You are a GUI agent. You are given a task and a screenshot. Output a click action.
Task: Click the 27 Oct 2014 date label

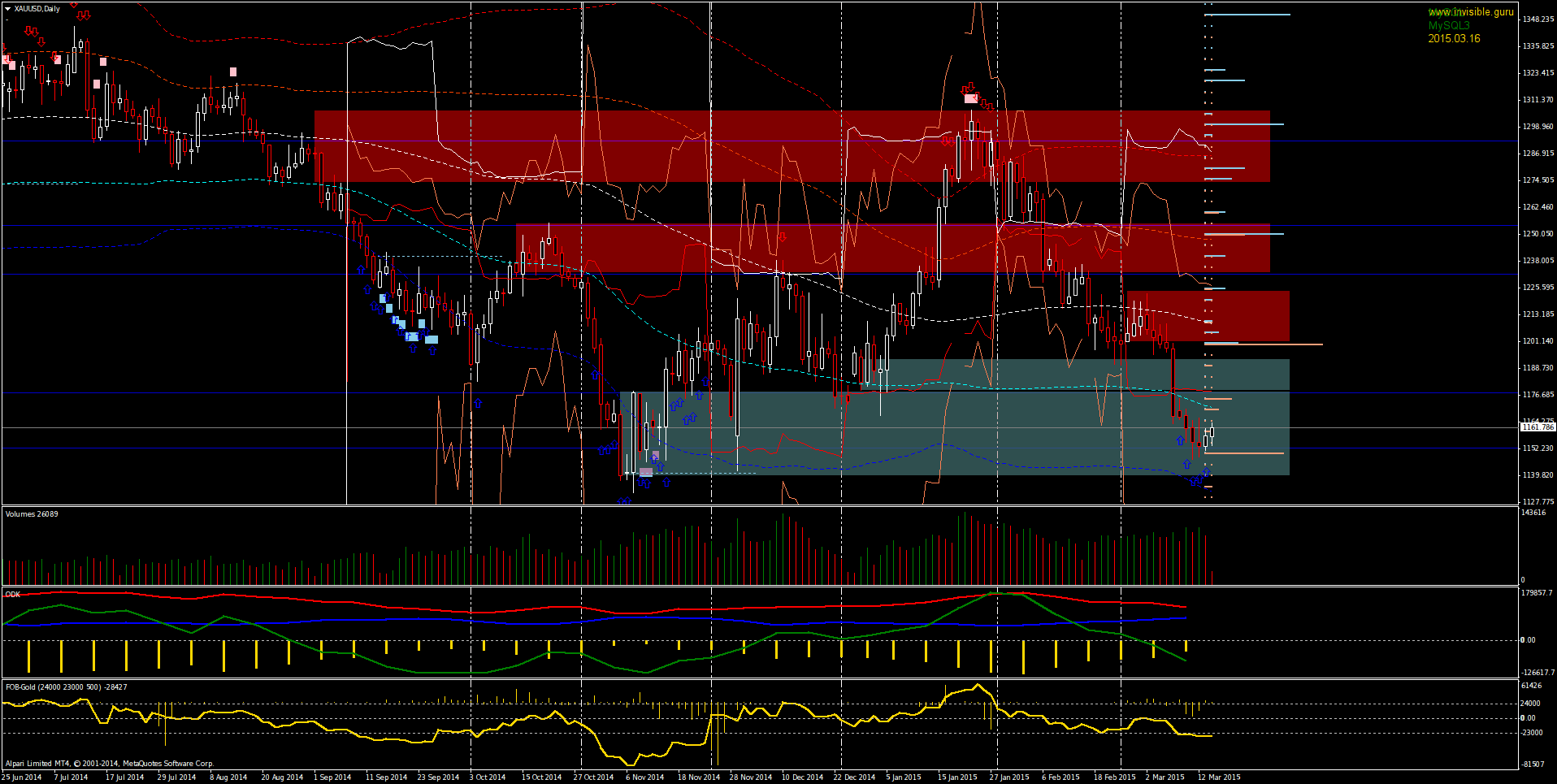pyautogui.click(x=594, y=778)
